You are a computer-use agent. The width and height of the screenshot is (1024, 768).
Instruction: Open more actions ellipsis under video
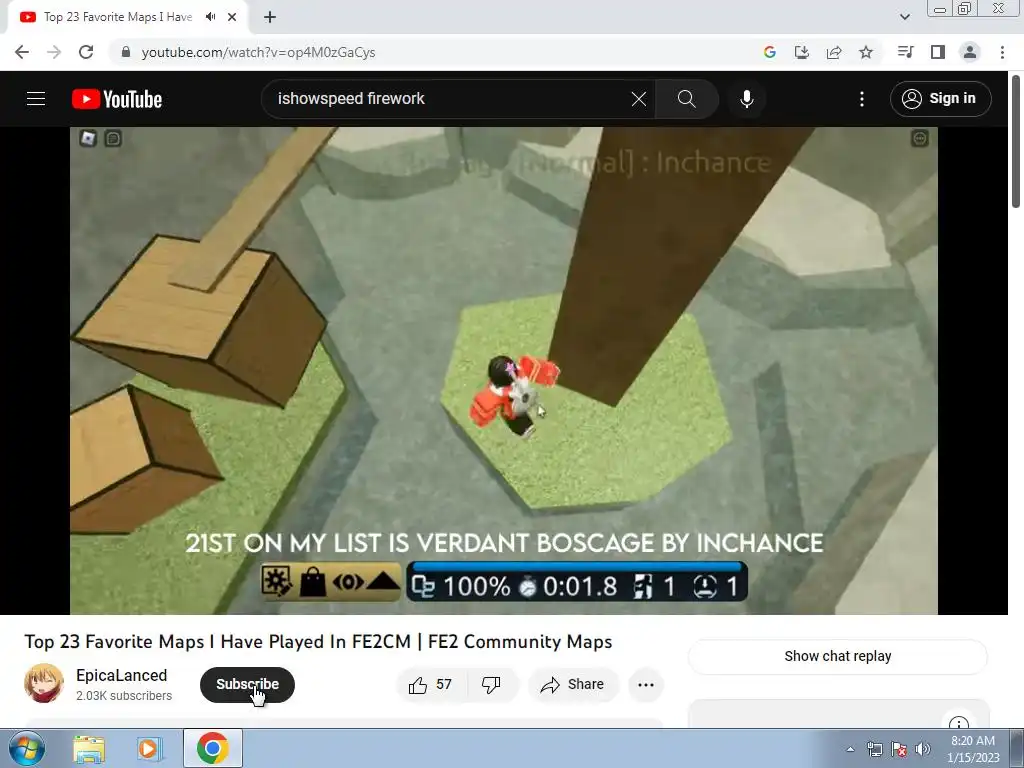coord(646,684)
